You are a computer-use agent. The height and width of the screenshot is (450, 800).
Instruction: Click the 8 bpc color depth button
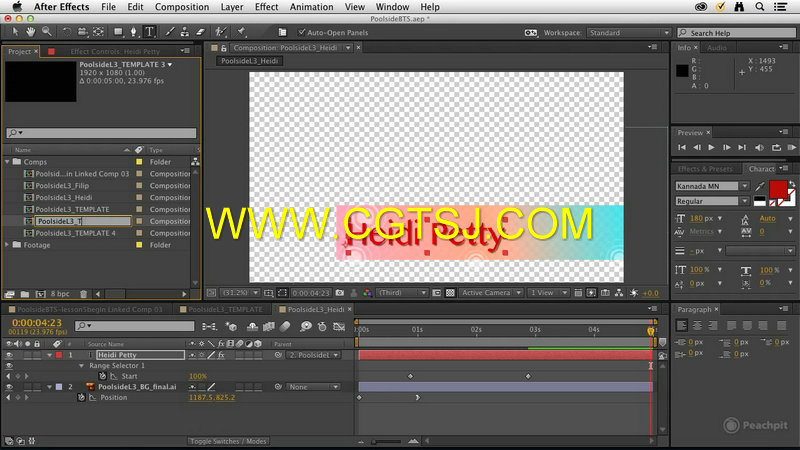coord(60,294)
